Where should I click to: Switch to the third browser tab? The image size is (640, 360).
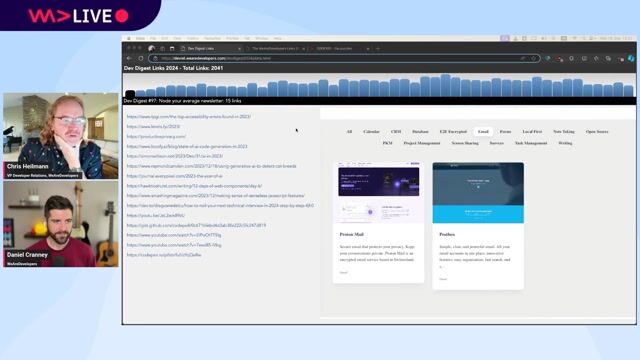click(x=340, y=48)
